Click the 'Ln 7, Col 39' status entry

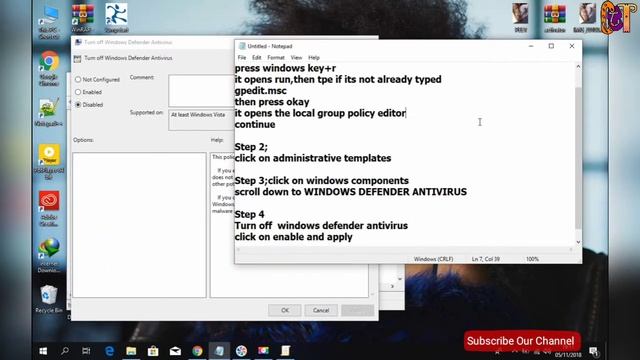tap(486, 259)
